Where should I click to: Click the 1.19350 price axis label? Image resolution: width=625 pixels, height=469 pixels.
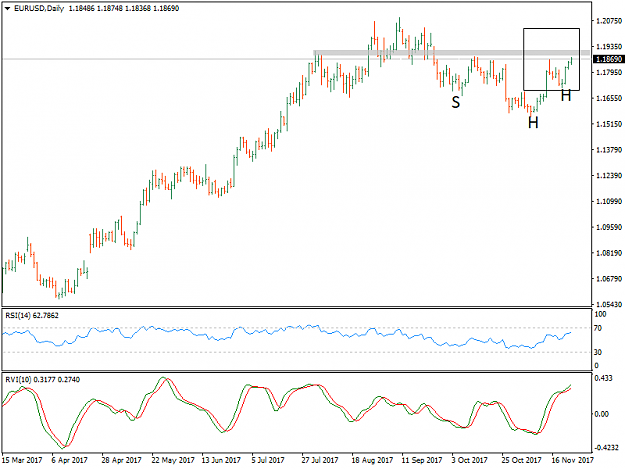point(609,47)
